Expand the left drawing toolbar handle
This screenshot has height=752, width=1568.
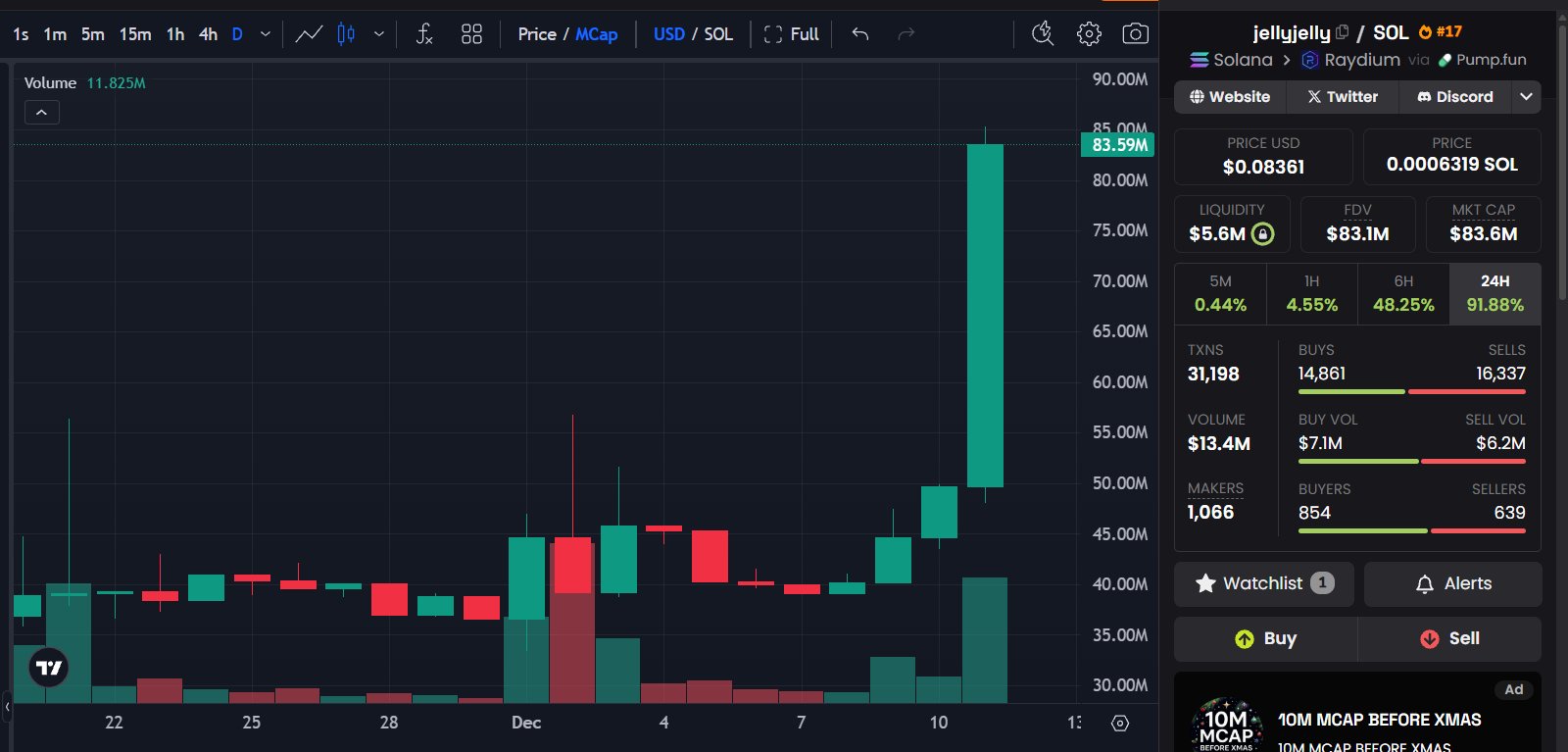7,706
